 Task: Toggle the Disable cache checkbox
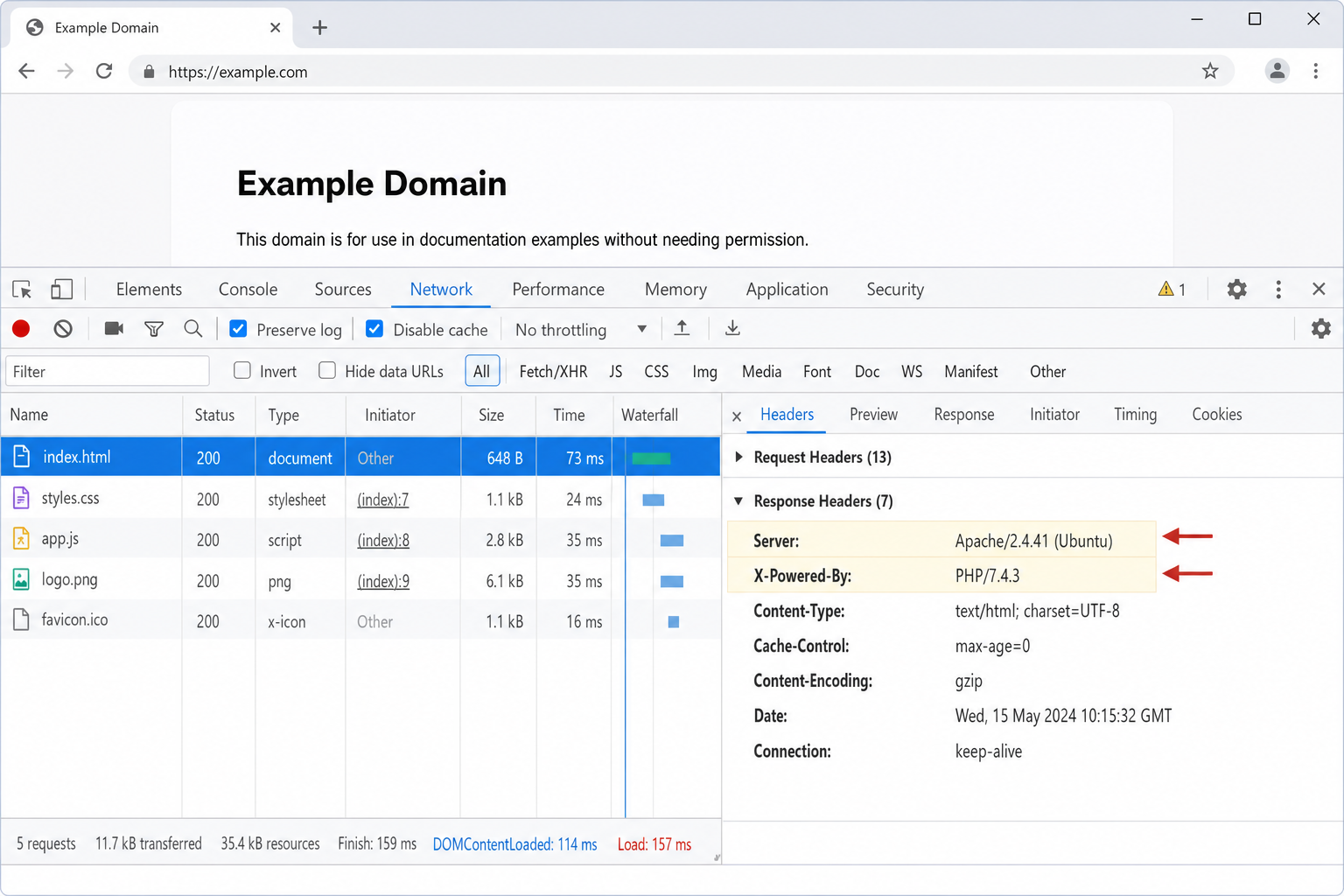click(374, 329)
